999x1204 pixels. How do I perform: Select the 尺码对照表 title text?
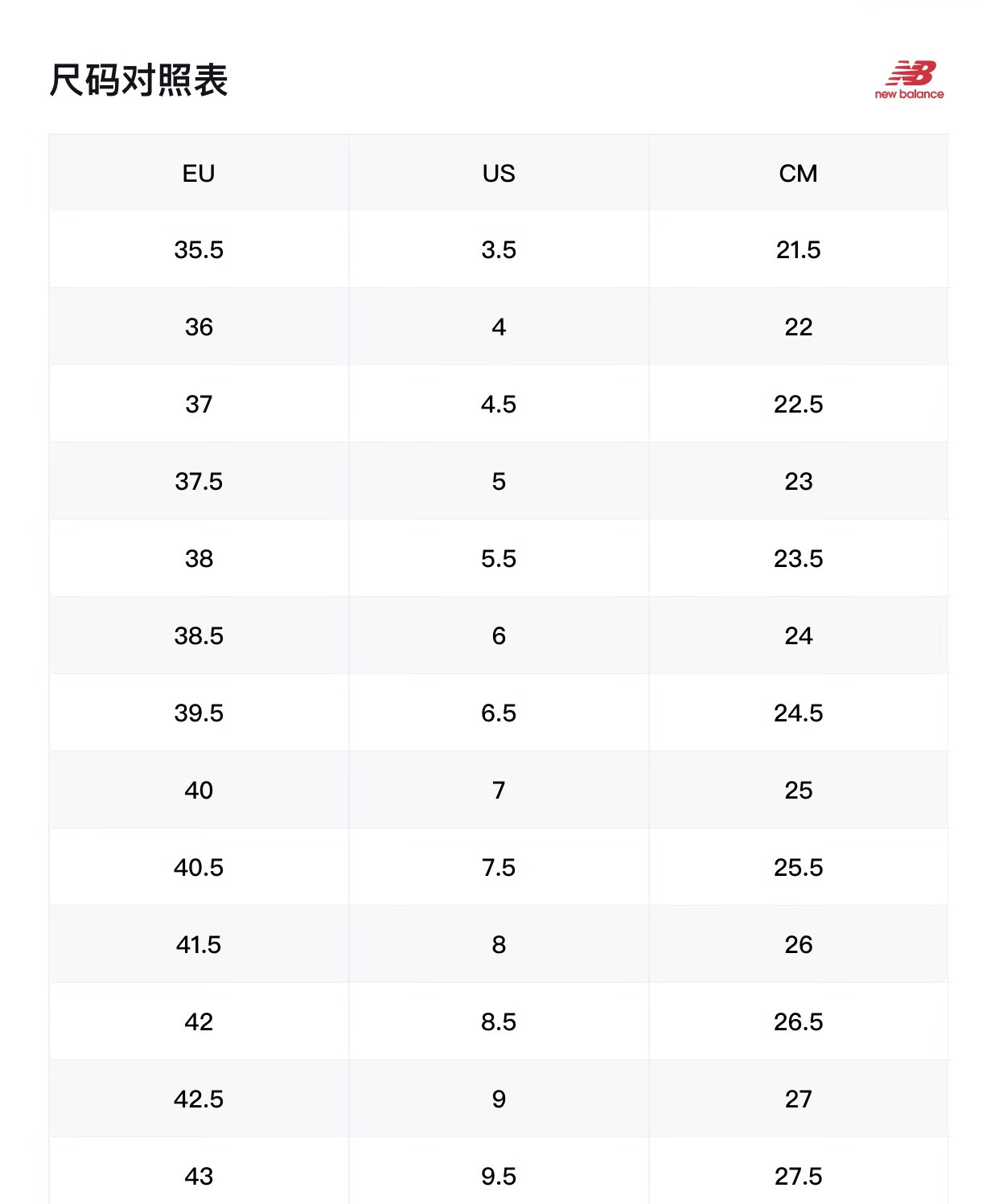click(x=138, y=80)
